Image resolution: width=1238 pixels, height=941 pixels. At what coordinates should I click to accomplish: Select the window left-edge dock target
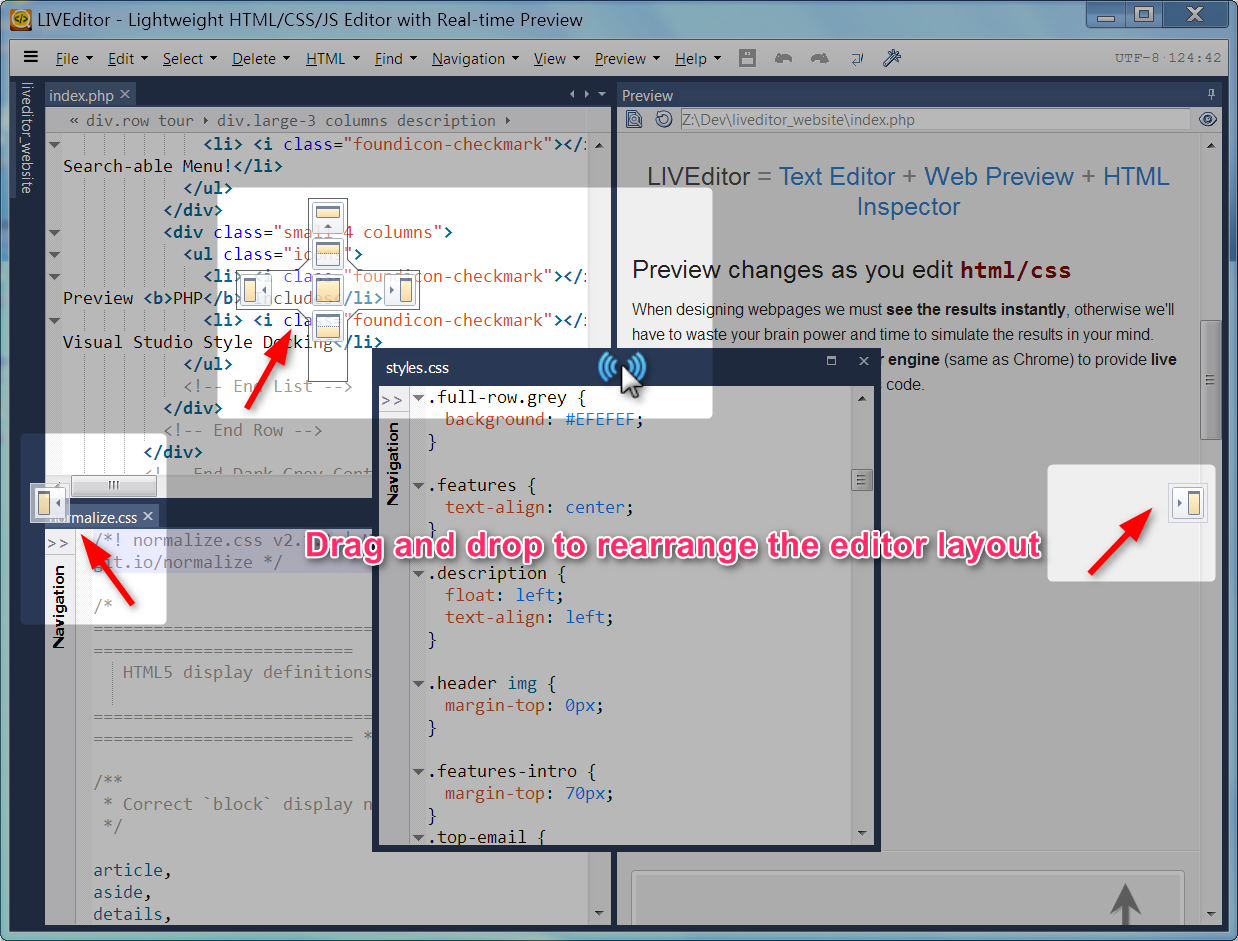[49, 501]
